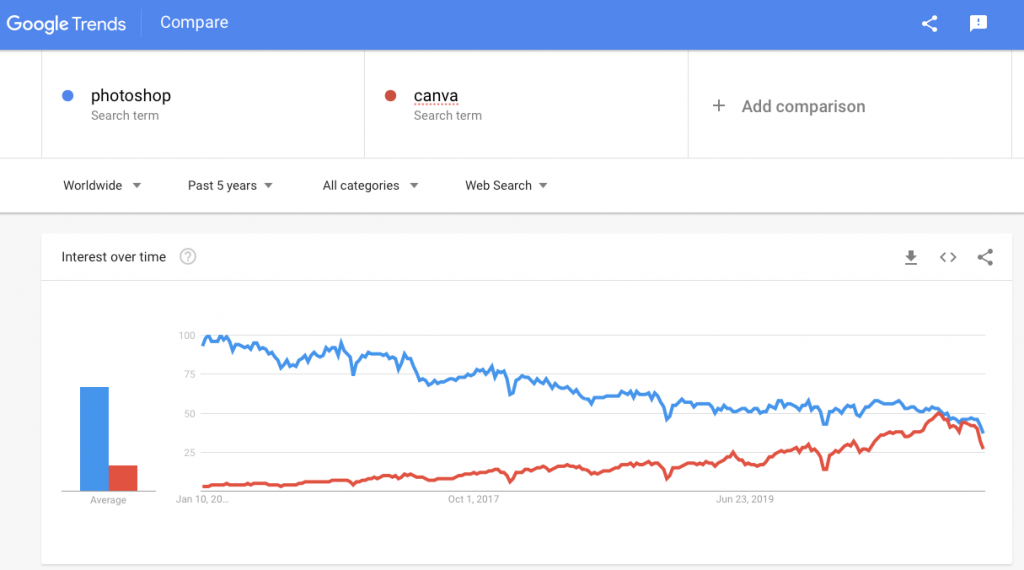The image size is (1024, 570).
Task: Go to the Google Trends home logo
Action: pos(66,24)
